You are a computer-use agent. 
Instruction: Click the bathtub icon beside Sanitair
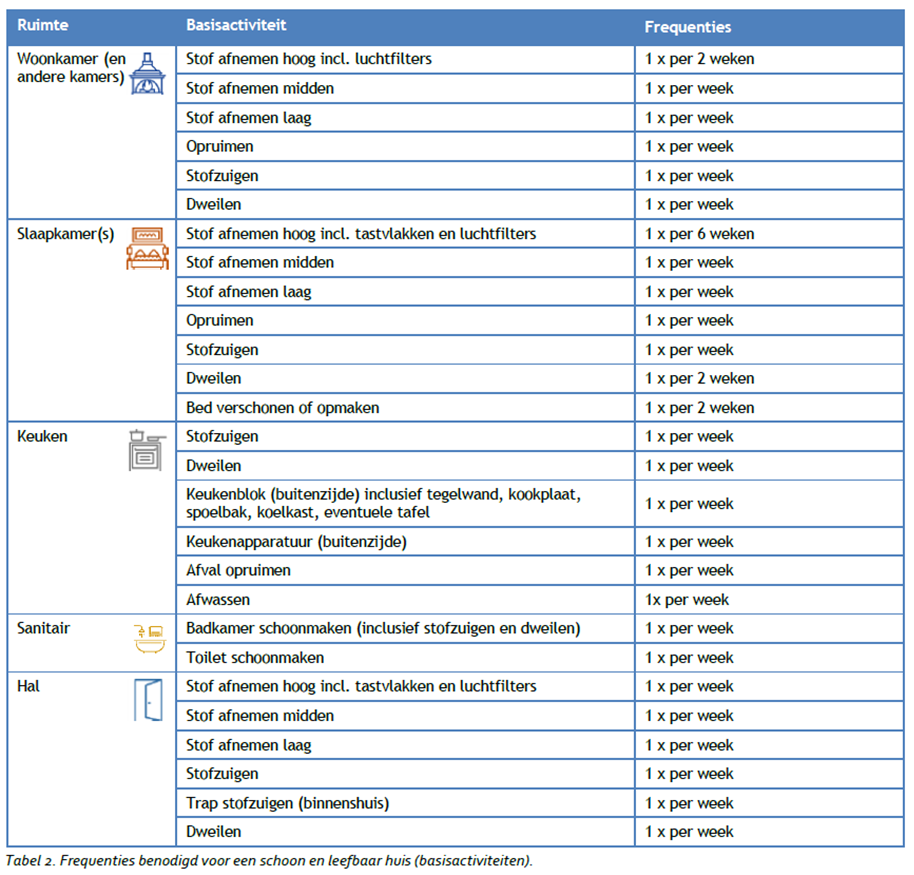tap(148, 640)
